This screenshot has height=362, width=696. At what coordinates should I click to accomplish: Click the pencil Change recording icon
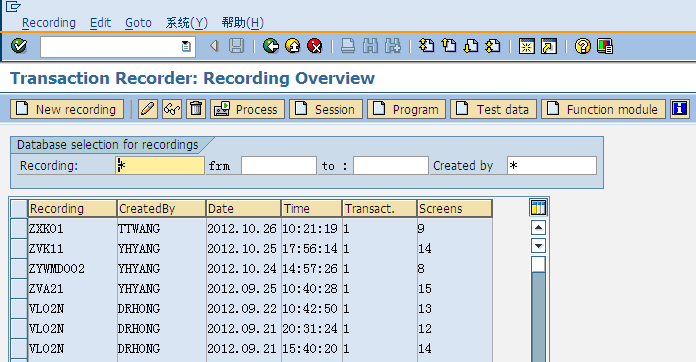pos(148,109)
